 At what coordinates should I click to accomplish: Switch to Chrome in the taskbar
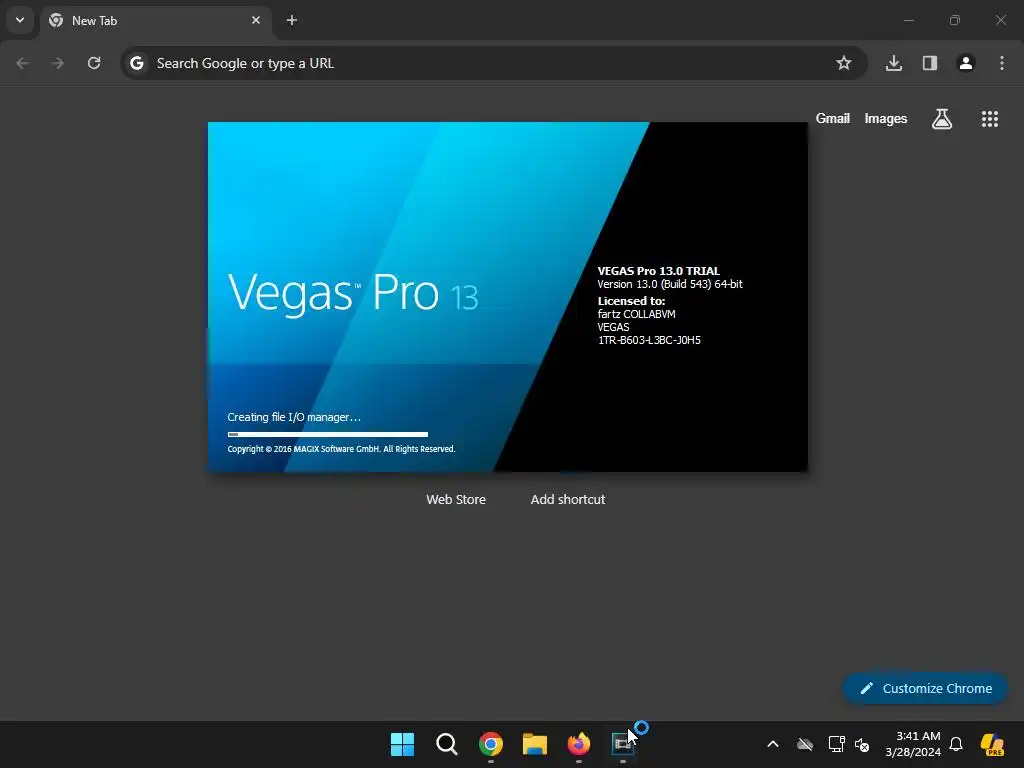click(x=490, y=744)
